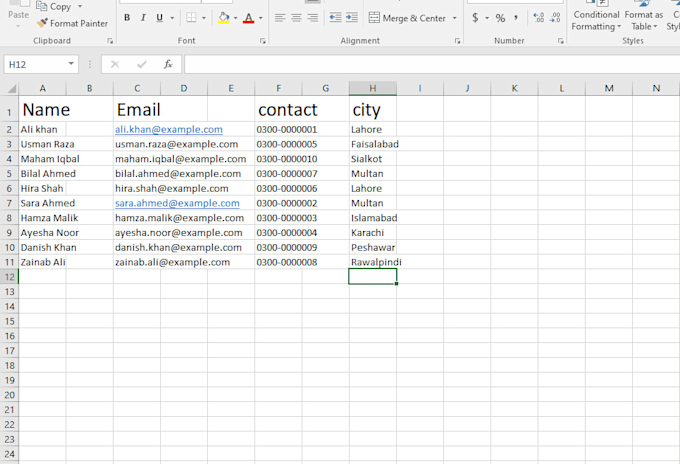Screen dimensions: 680x464
Task: Select cell containing Islamabad
Action: (373, 218)
